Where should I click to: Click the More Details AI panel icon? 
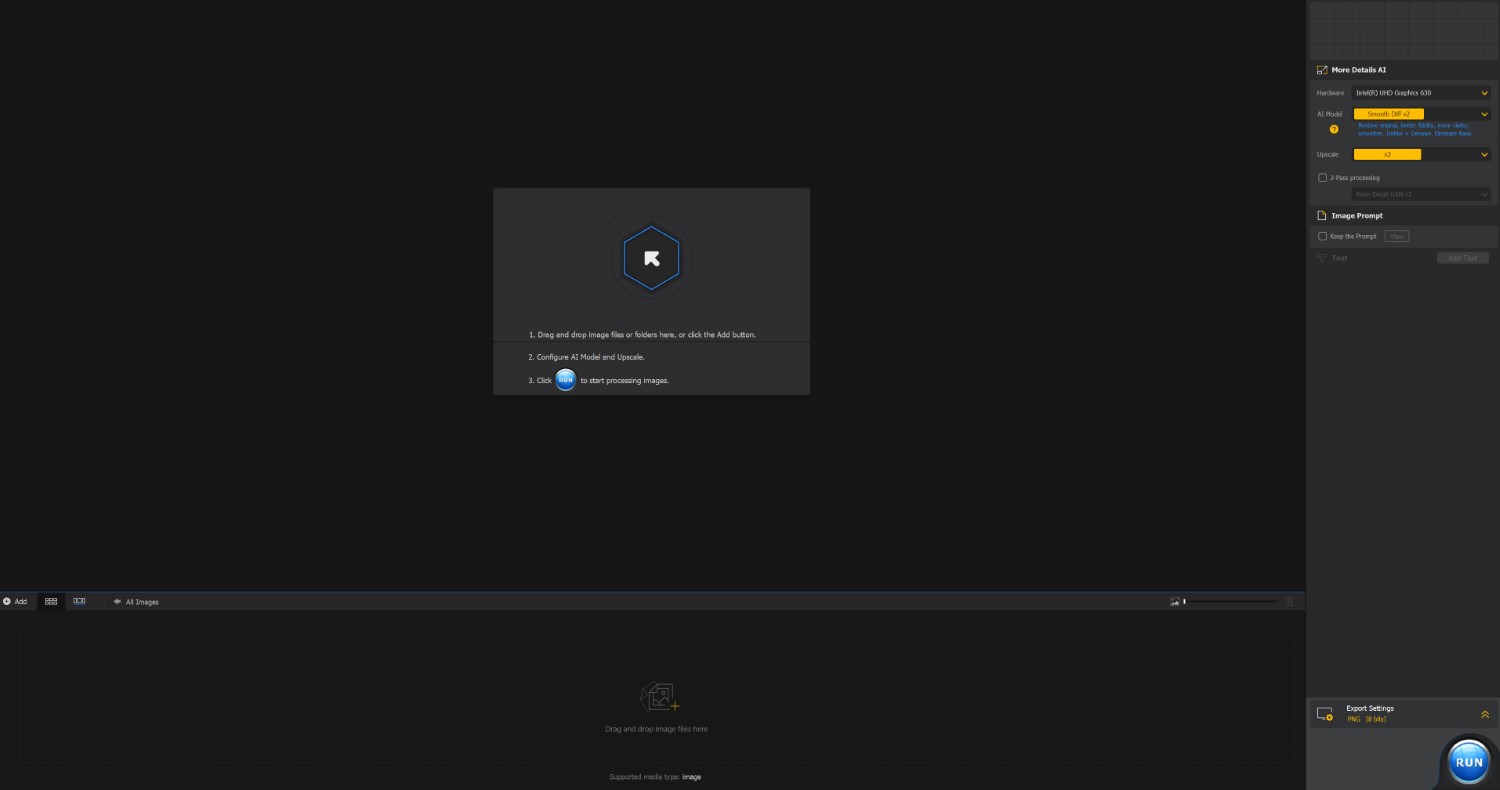1322,70
